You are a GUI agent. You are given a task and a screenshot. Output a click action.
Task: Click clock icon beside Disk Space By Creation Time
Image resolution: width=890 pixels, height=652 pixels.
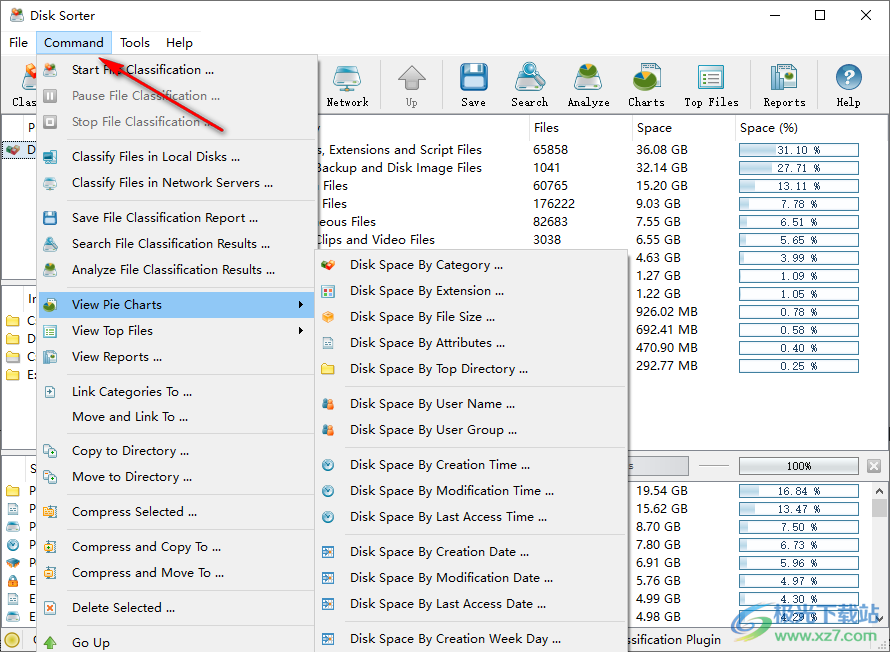point(328,465)
